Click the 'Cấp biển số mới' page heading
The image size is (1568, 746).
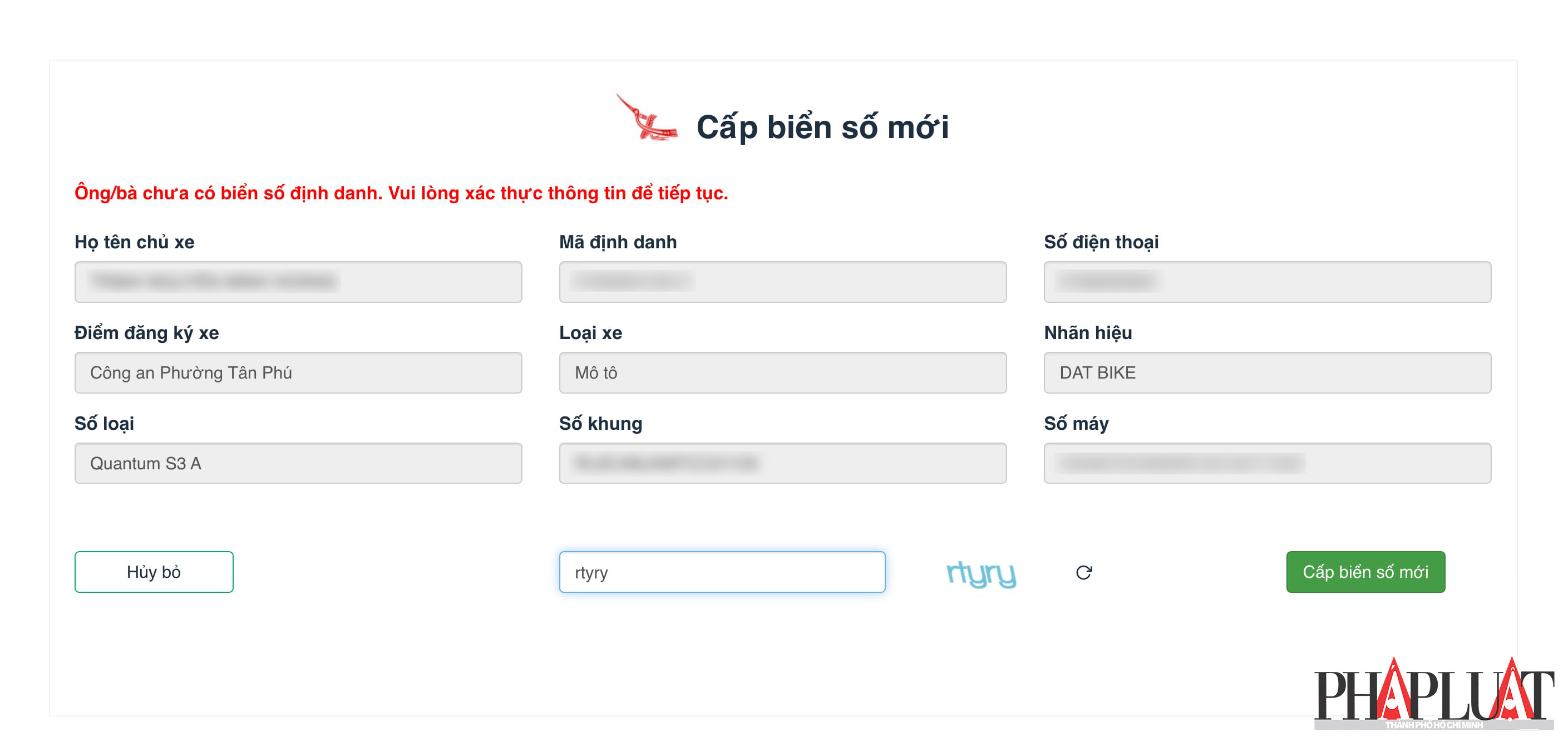(x=822, y=127)
